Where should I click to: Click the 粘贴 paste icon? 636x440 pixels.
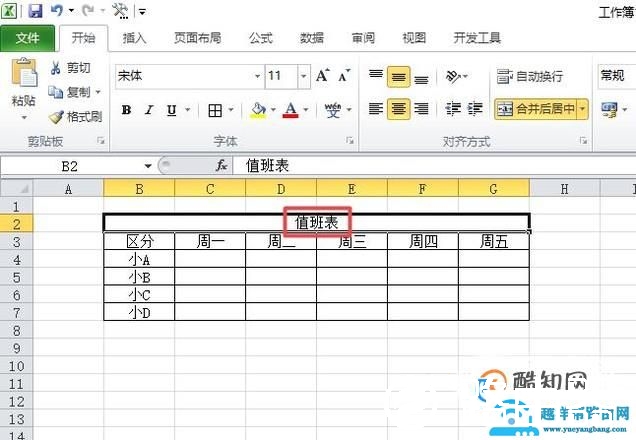[24, 73]
